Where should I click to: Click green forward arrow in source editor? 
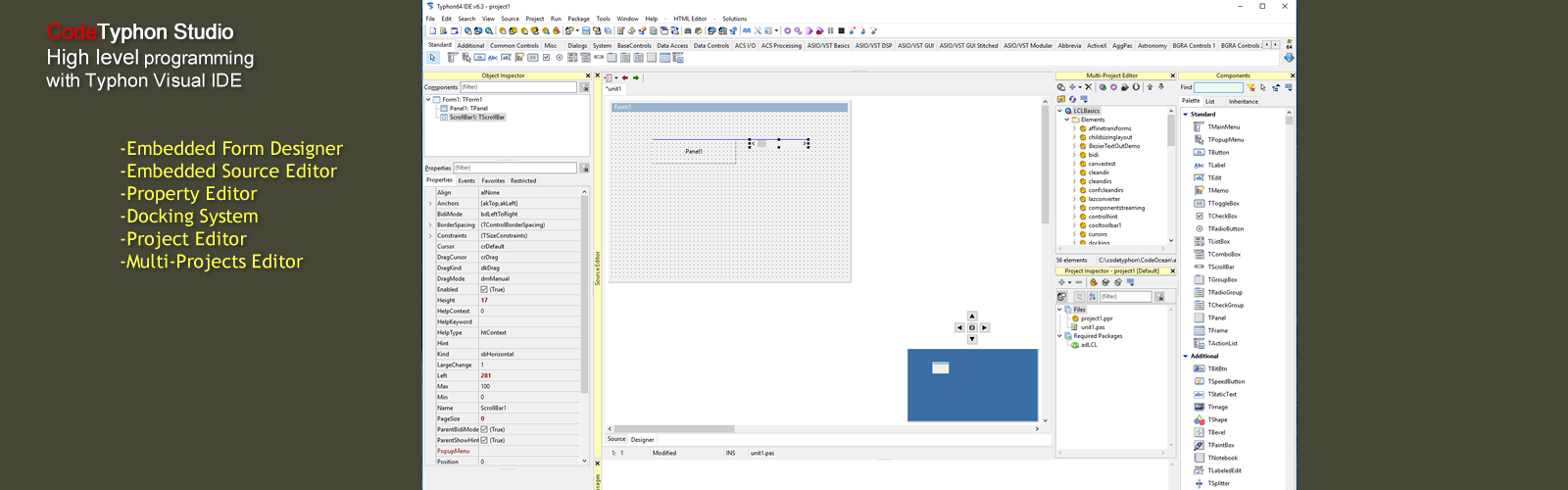tap(636, 77)
